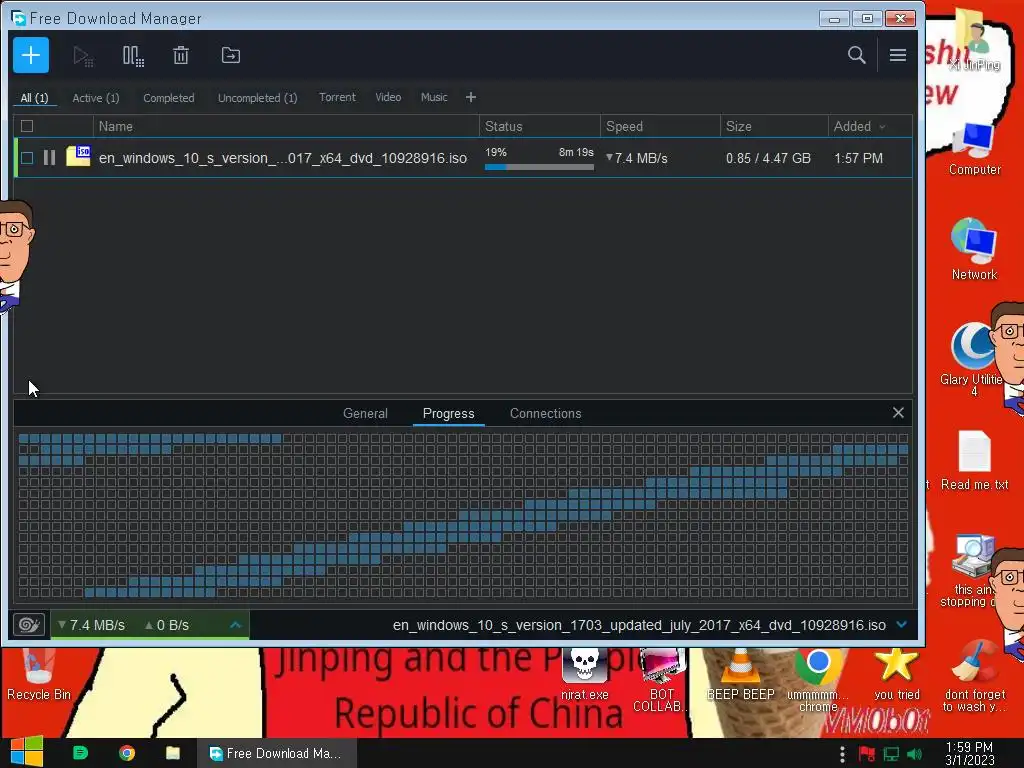
Task: Sort by Size column header
Action: [739, 126]
